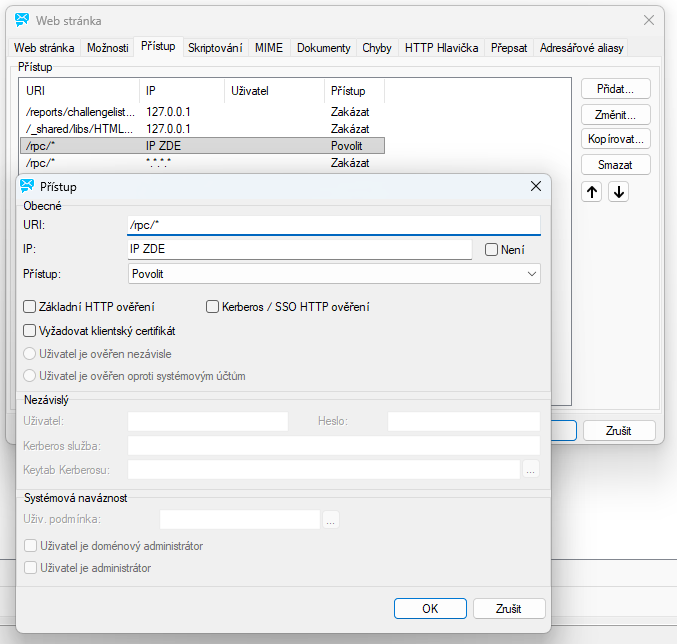Click the Uživatel column header
This screenshot has height=644, width=677.
pyautogui.click(x=274, y=91)
